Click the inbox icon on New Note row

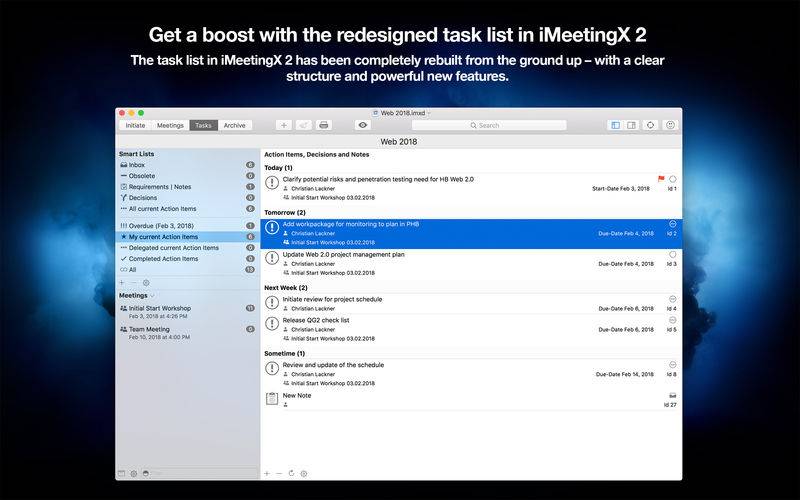pos(672,395)
